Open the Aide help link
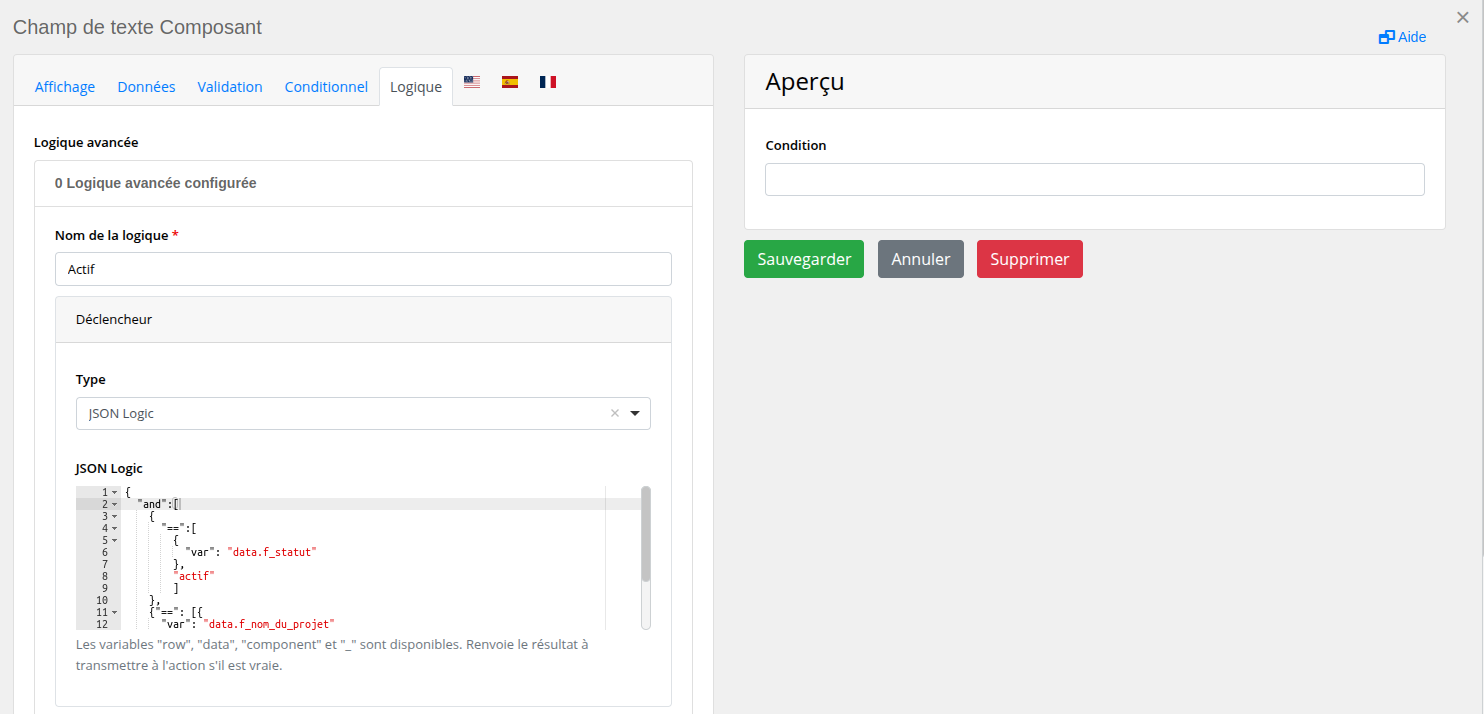 pos(1402,37)
